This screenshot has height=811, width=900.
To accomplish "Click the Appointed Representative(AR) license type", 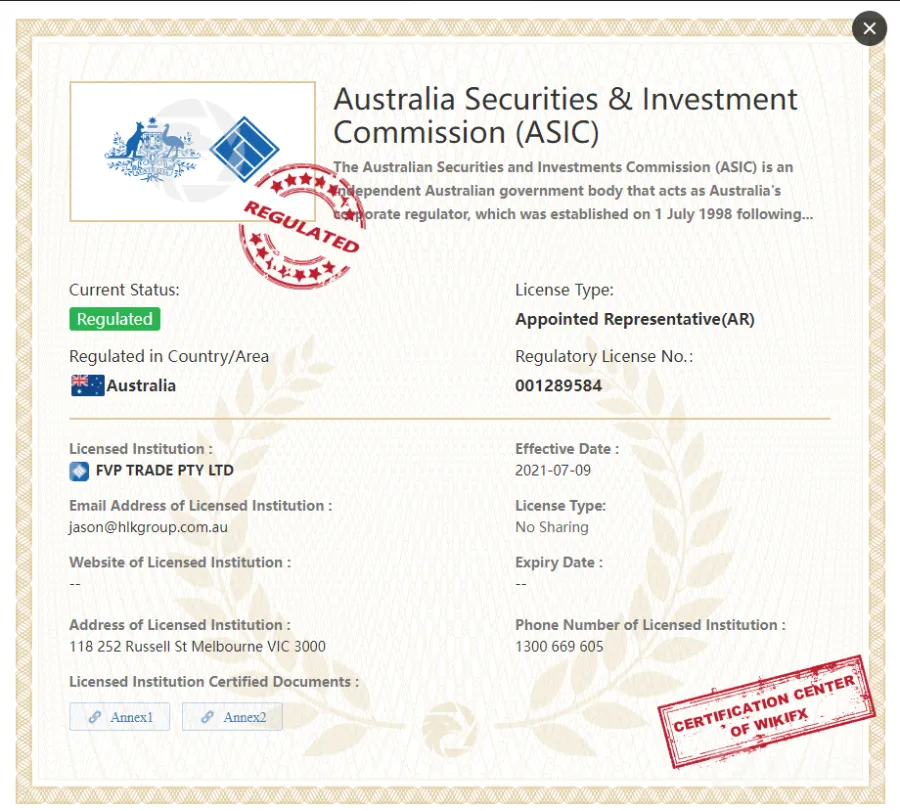I will point(635,319).
